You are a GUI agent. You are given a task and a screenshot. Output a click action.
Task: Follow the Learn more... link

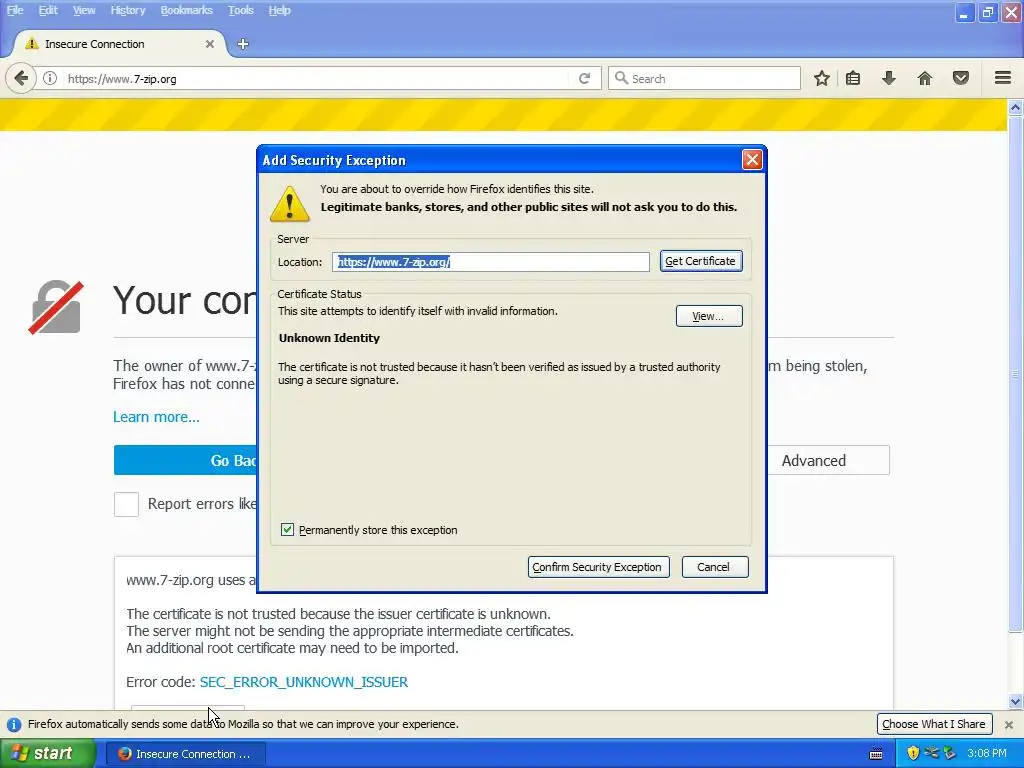[156, 417]
